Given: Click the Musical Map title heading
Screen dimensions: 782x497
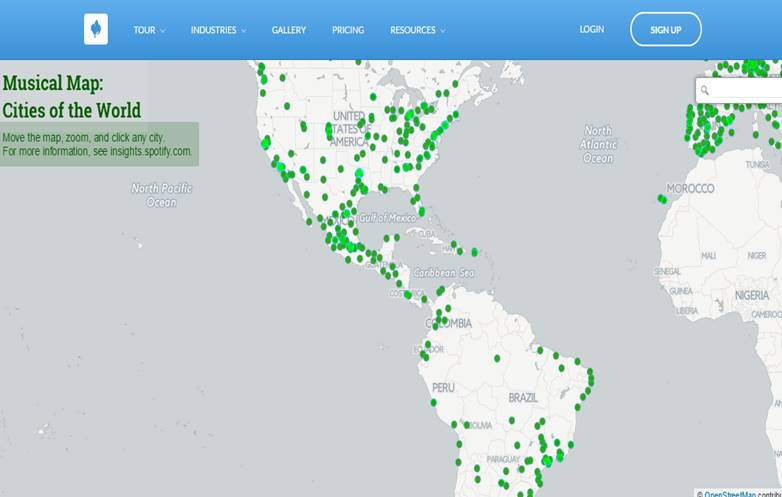Looking at the screenshot, I should (x=72, y=96).
